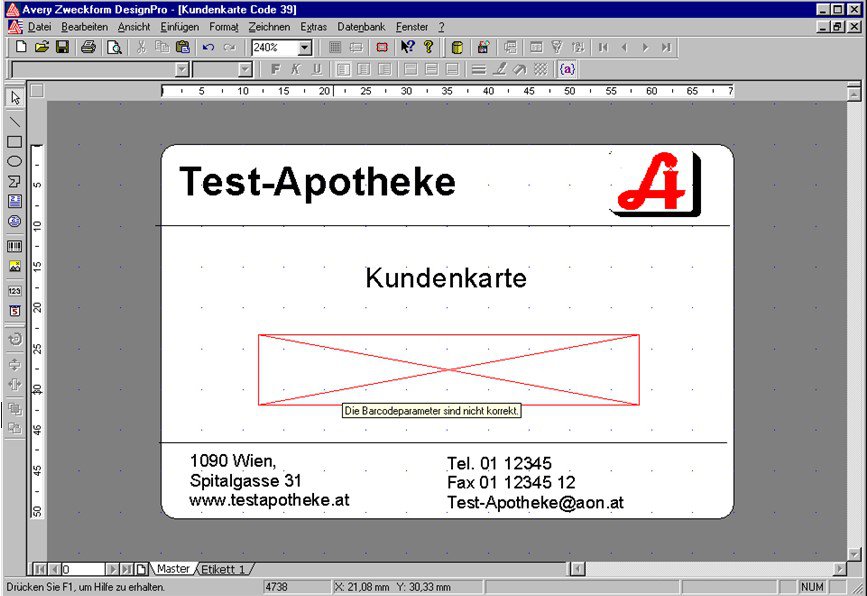The image size is (867, 596).
Task: Click the context help arrow icon
Action: [407, 47]
